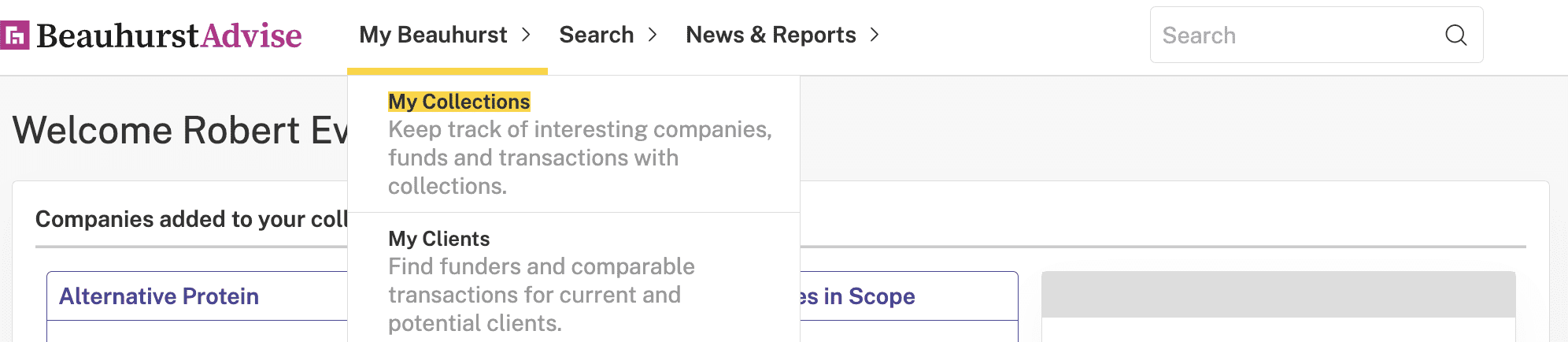Select My Clients from dropdown

(438, 239)
